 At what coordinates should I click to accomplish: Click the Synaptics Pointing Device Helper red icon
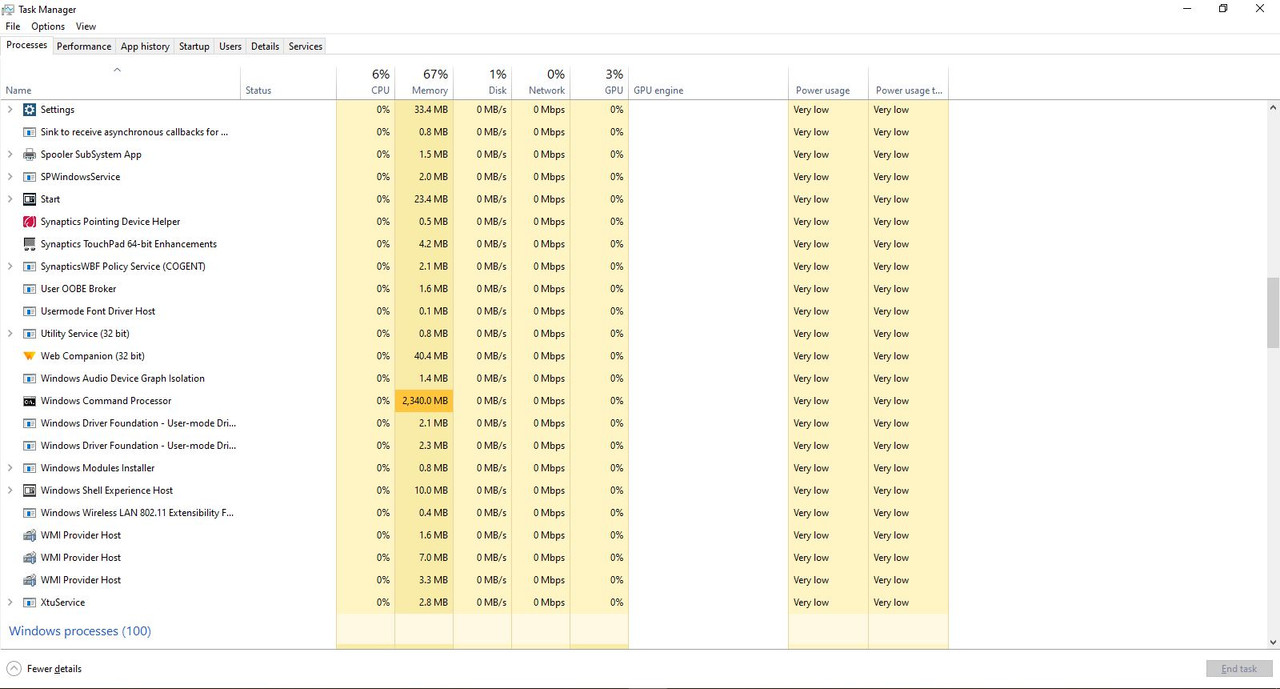(x=29, y=222)
